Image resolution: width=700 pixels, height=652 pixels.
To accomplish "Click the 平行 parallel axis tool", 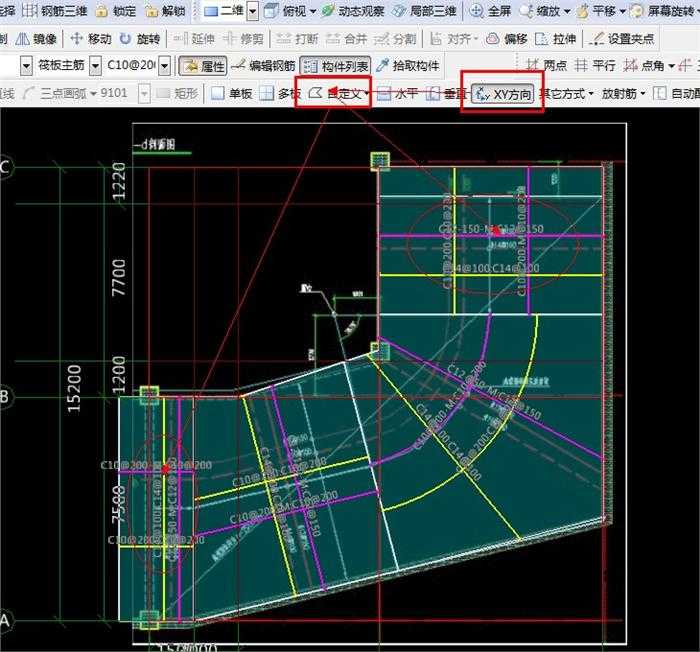I will coord(595,66).
